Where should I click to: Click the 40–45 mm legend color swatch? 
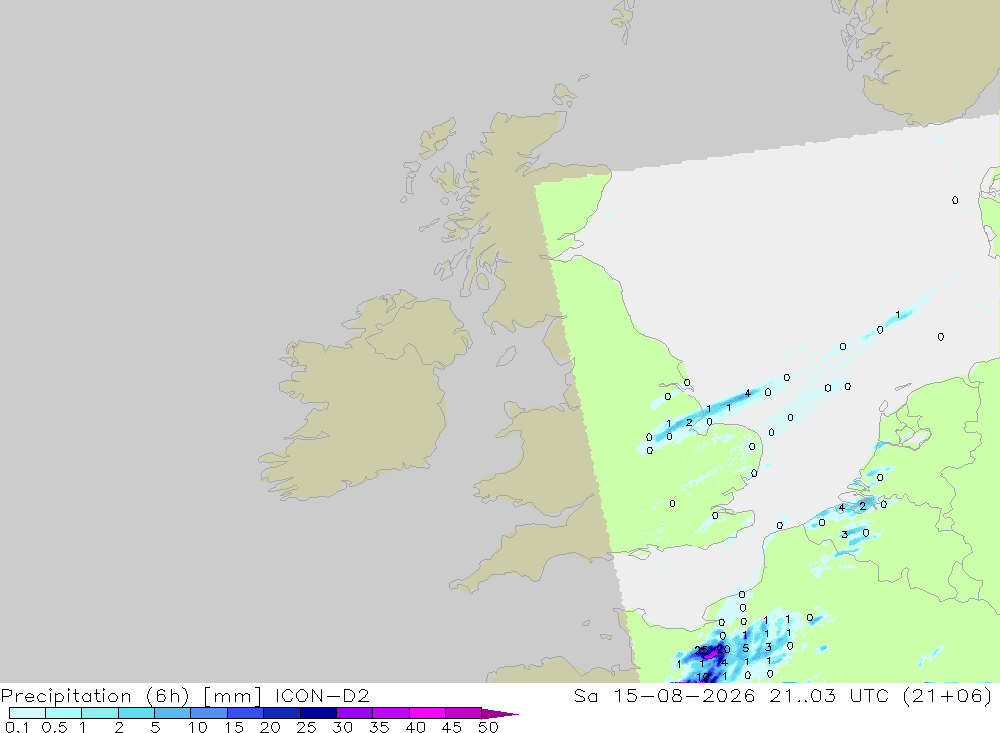point(427,713)
